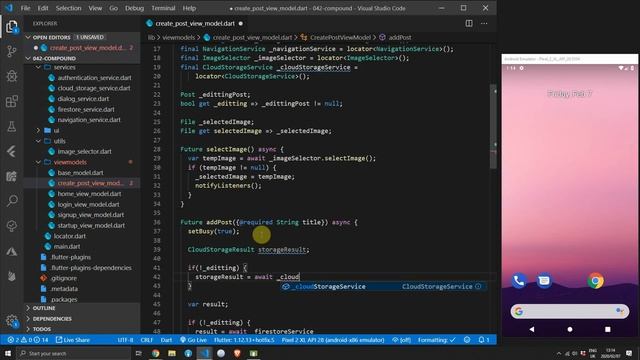Viewport: 640px width, 360px height.
Task: Open the View menu
Action: (95, 8)
